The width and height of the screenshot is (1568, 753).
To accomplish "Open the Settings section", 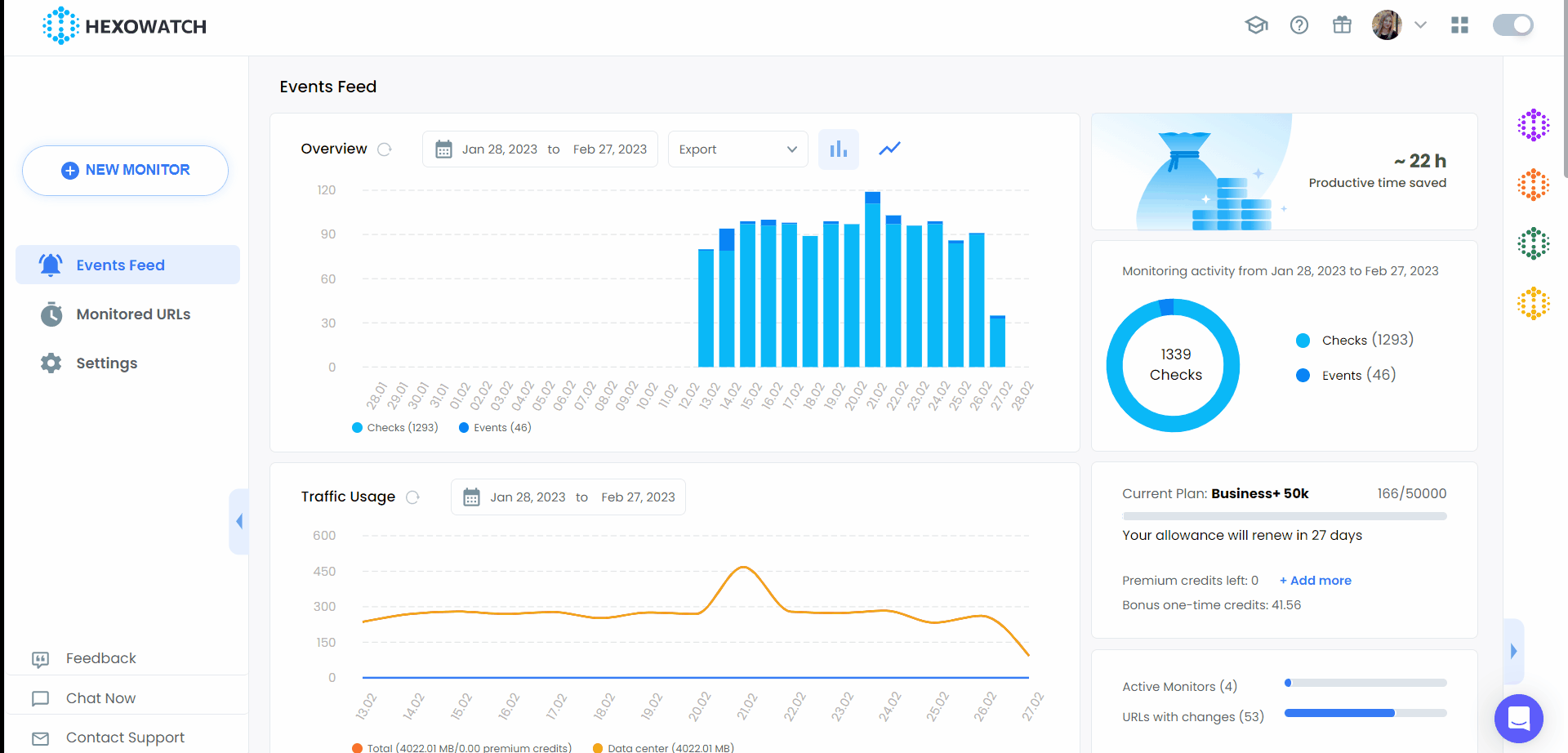I will 106,363.
